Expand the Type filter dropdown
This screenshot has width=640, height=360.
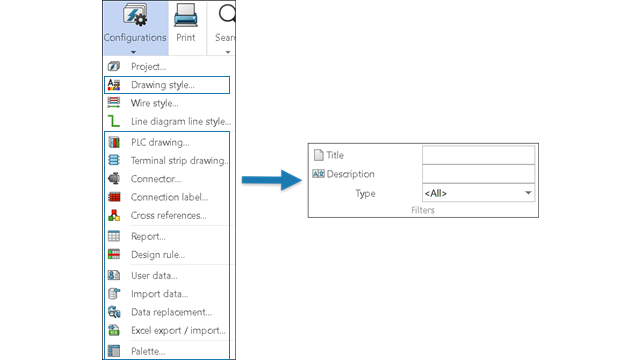pos(528,193)
